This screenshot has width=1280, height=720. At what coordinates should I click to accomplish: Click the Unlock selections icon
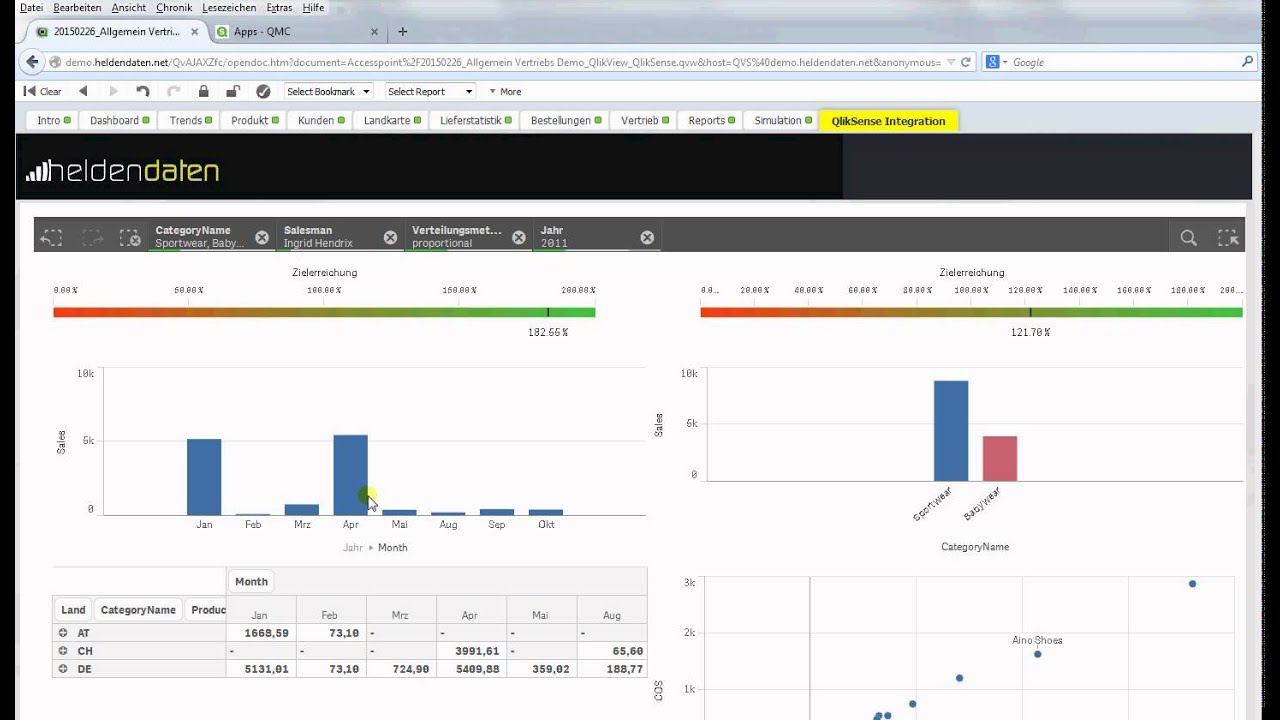point(233,91)
